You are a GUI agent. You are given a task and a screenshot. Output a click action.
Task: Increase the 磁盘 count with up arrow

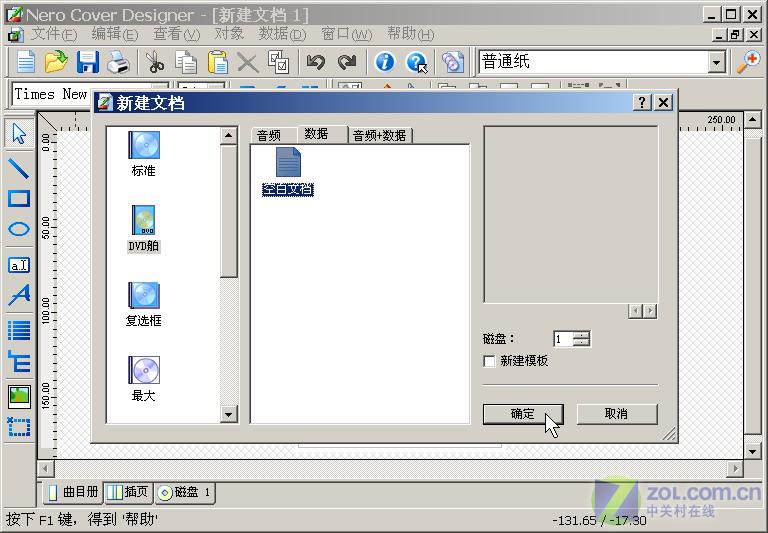pyautogui.click(x=581, y=335)
